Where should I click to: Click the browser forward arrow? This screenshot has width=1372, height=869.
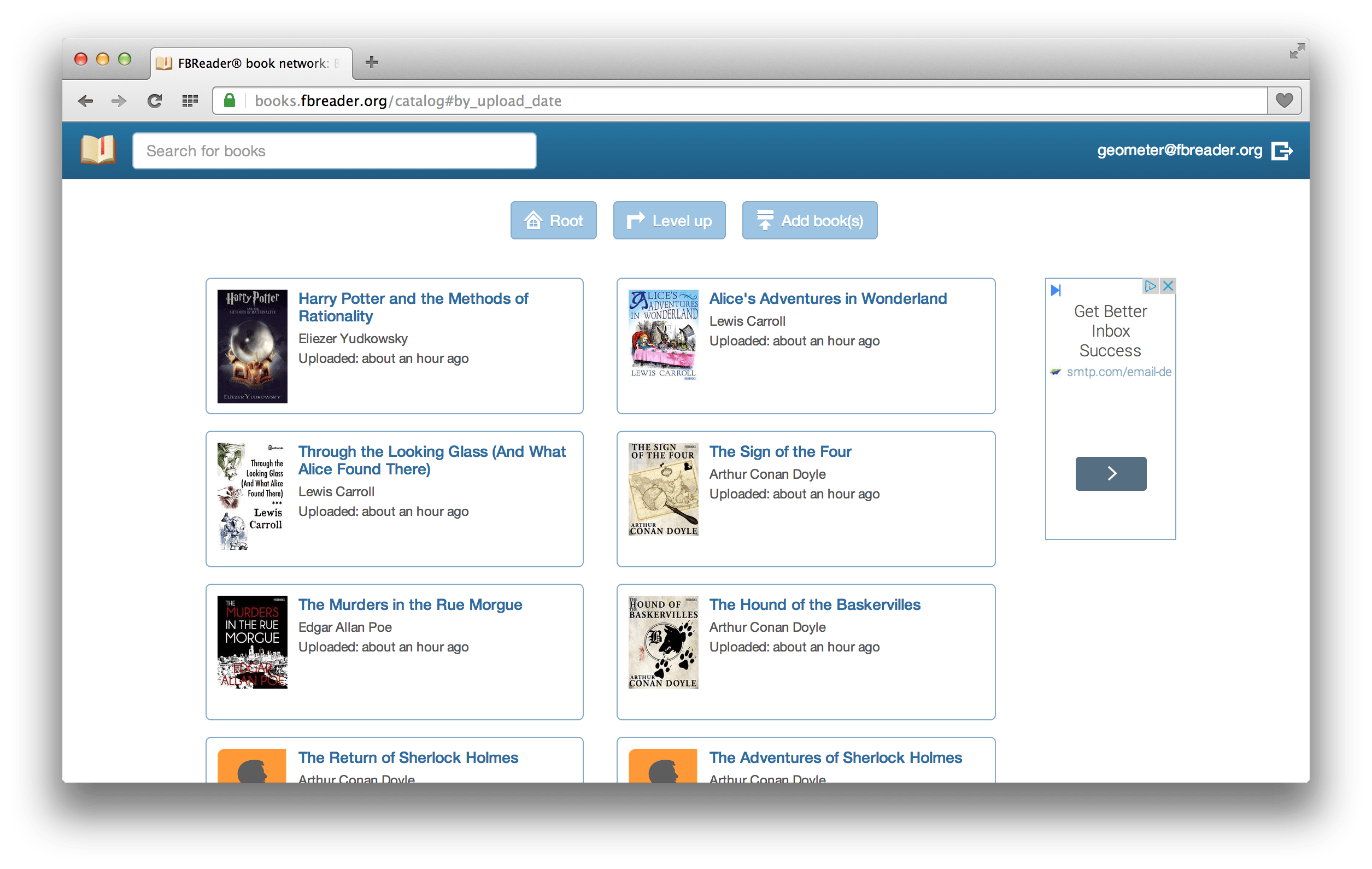[119, 101]
